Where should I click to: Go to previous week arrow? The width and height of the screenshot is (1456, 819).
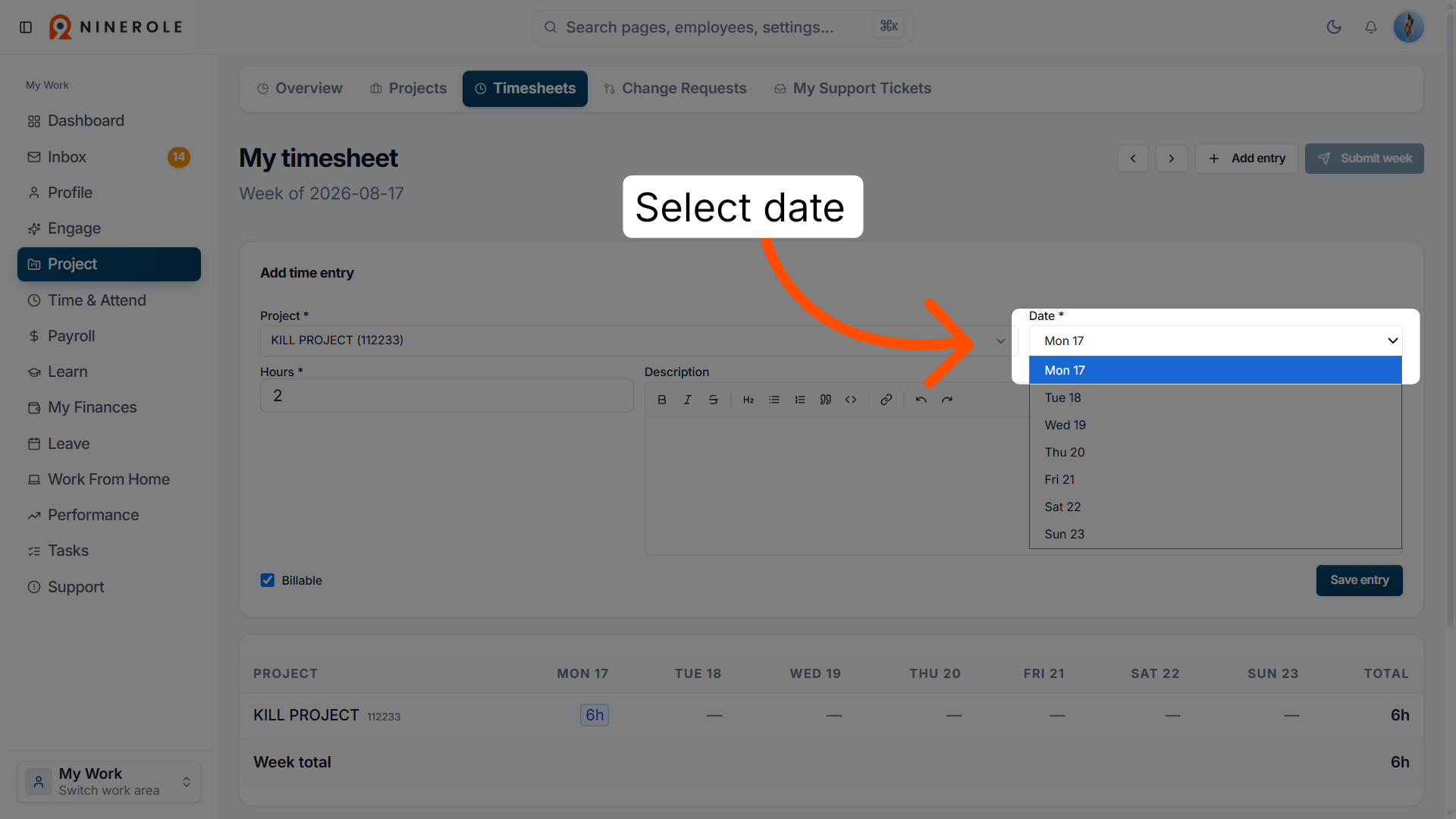point(1133,158)
